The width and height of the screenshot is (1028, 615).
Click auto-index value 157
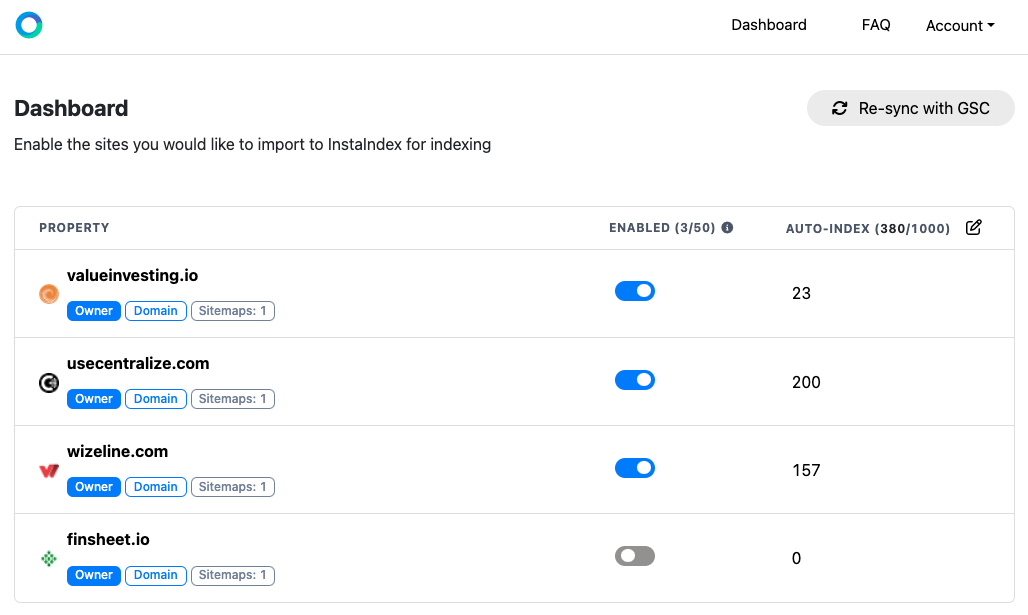806,470
